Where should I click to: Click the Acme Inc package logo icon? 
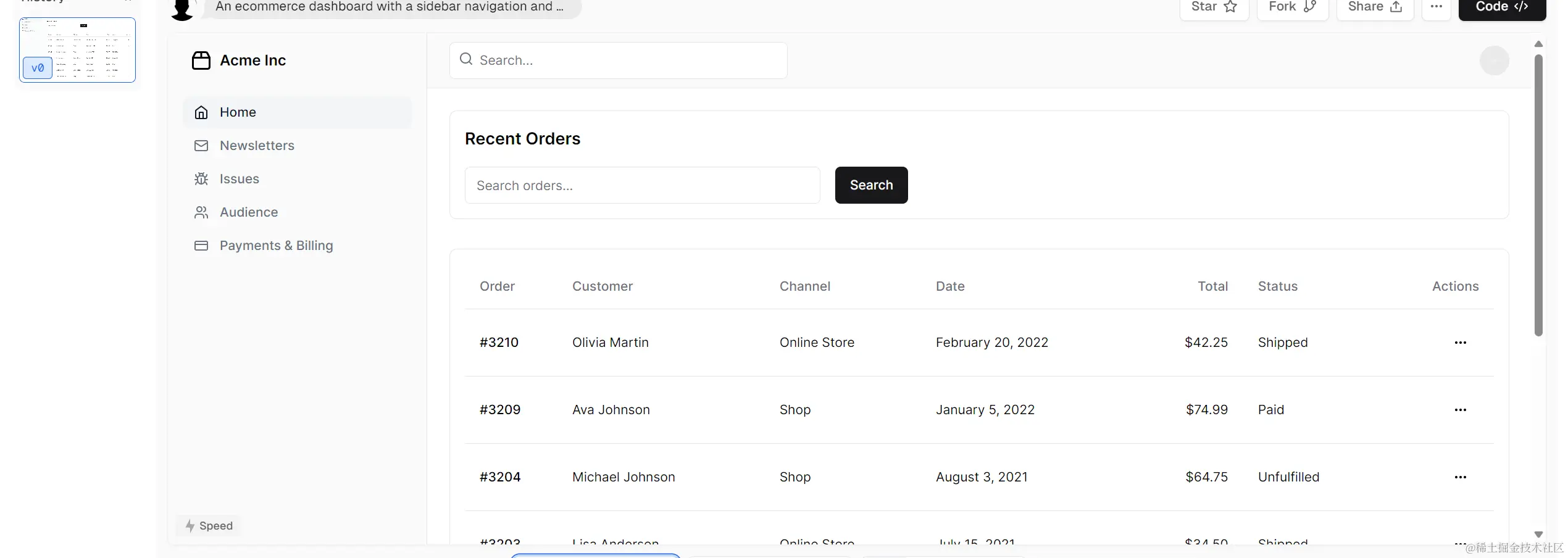(x=201, y=60)
